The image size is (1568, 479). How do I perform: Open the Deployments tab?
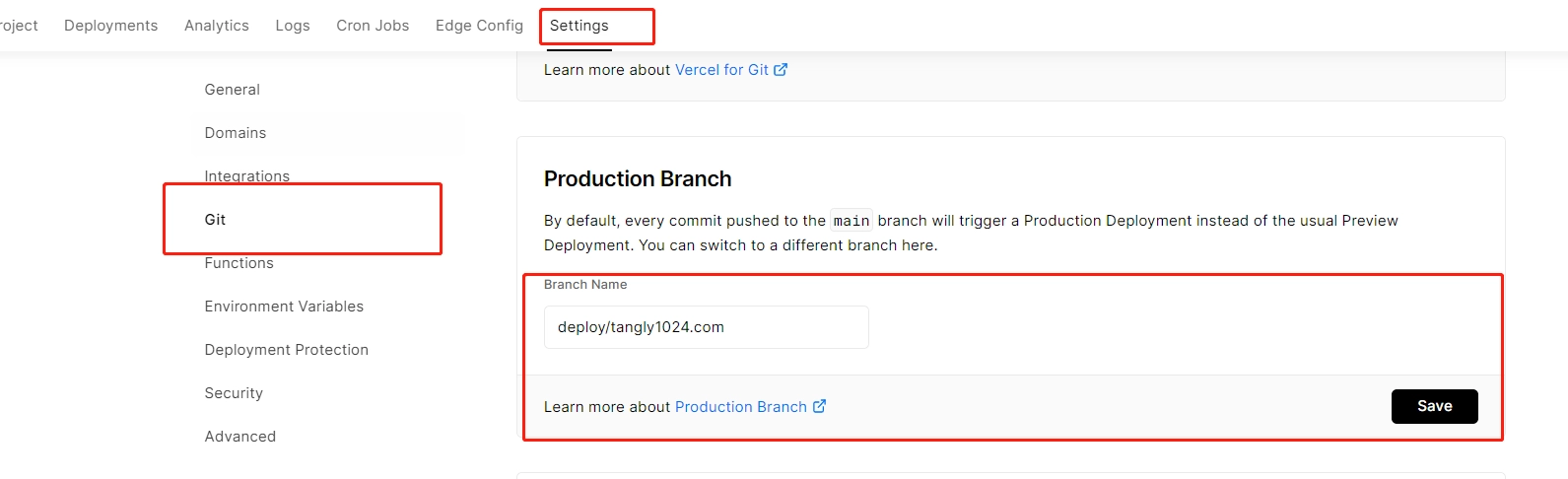pos(110,26)
